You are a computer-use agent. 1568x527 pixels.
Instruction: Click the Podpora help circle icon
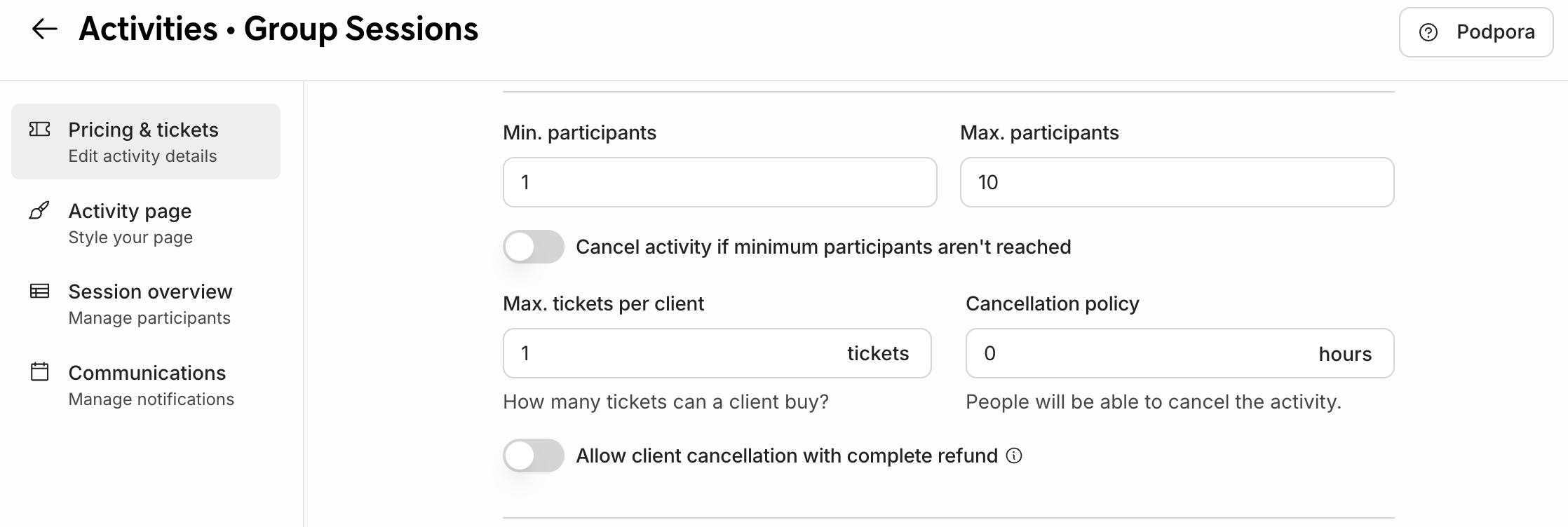click(x=1428, y=32)
